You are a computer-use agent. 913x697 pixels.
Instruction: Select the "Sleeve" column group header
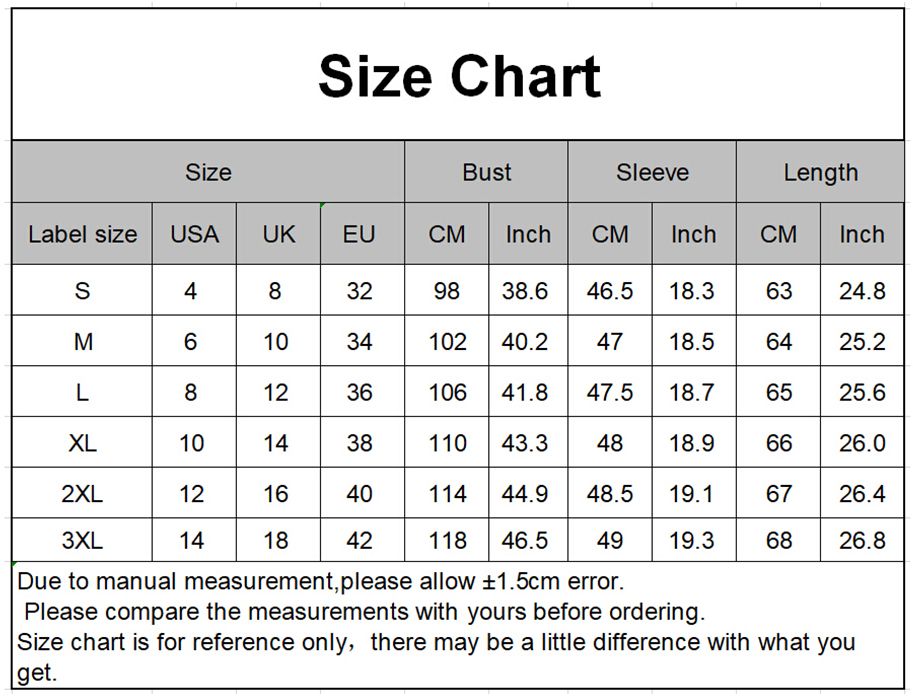(x=652, y=172)
